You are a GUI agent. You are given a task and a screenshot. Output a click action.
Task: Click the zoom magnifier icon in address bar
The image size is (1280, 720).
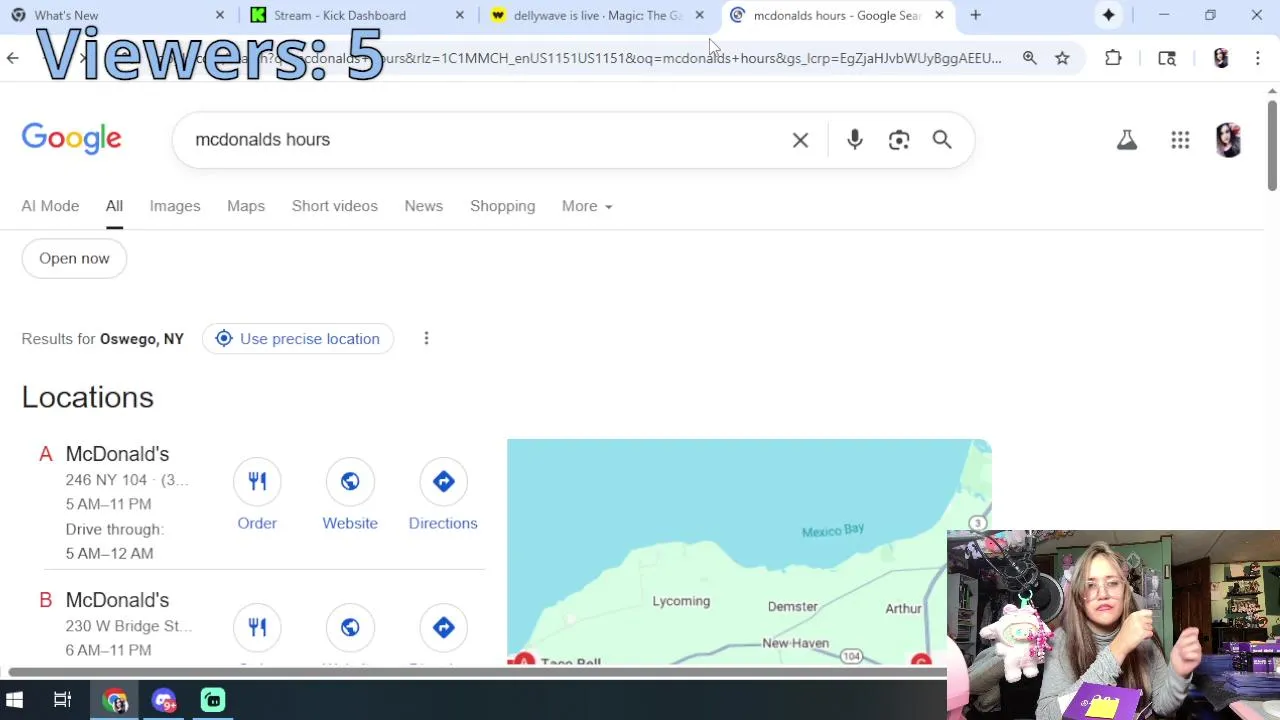1029,58
